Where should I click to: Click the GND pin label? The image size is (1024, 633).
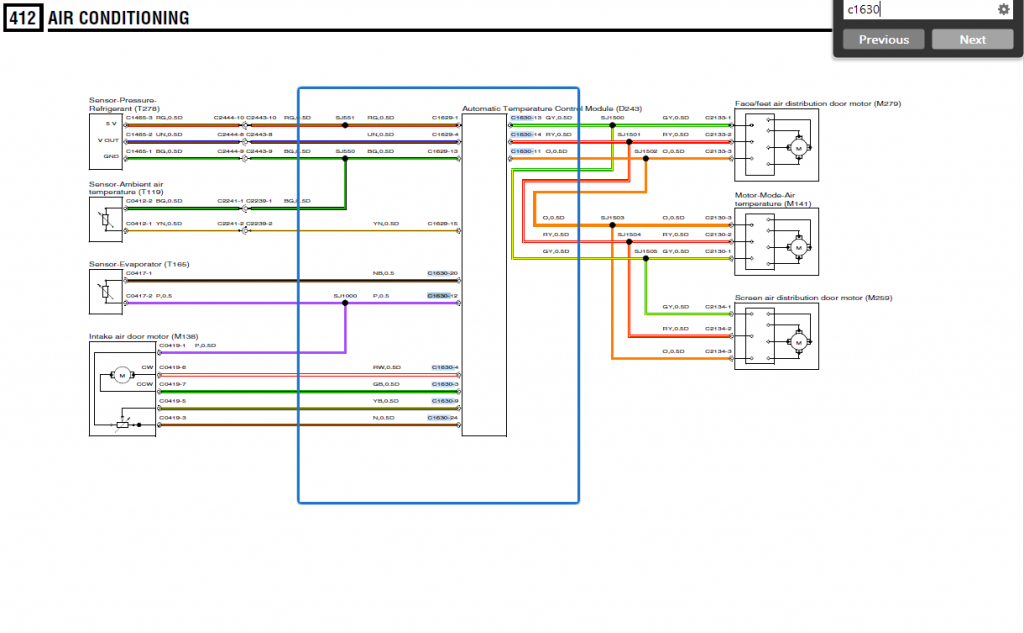[111, 156]
